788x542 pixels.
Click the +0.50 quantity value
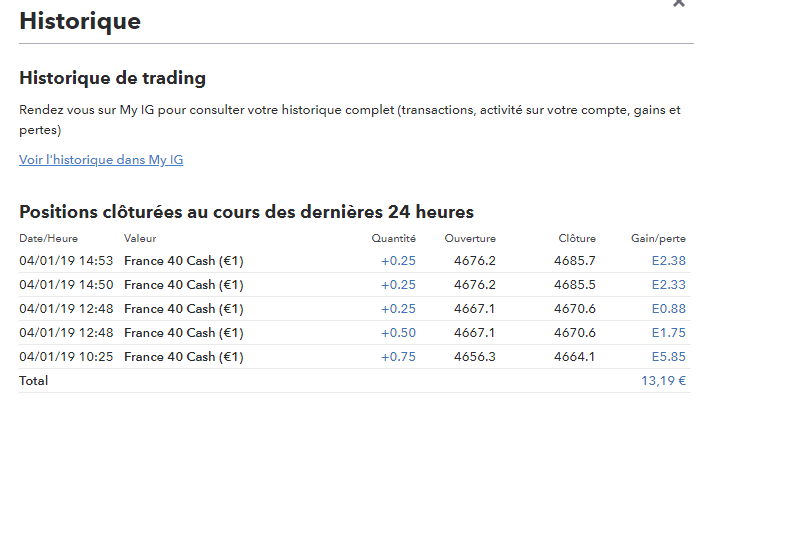point(398,333)
